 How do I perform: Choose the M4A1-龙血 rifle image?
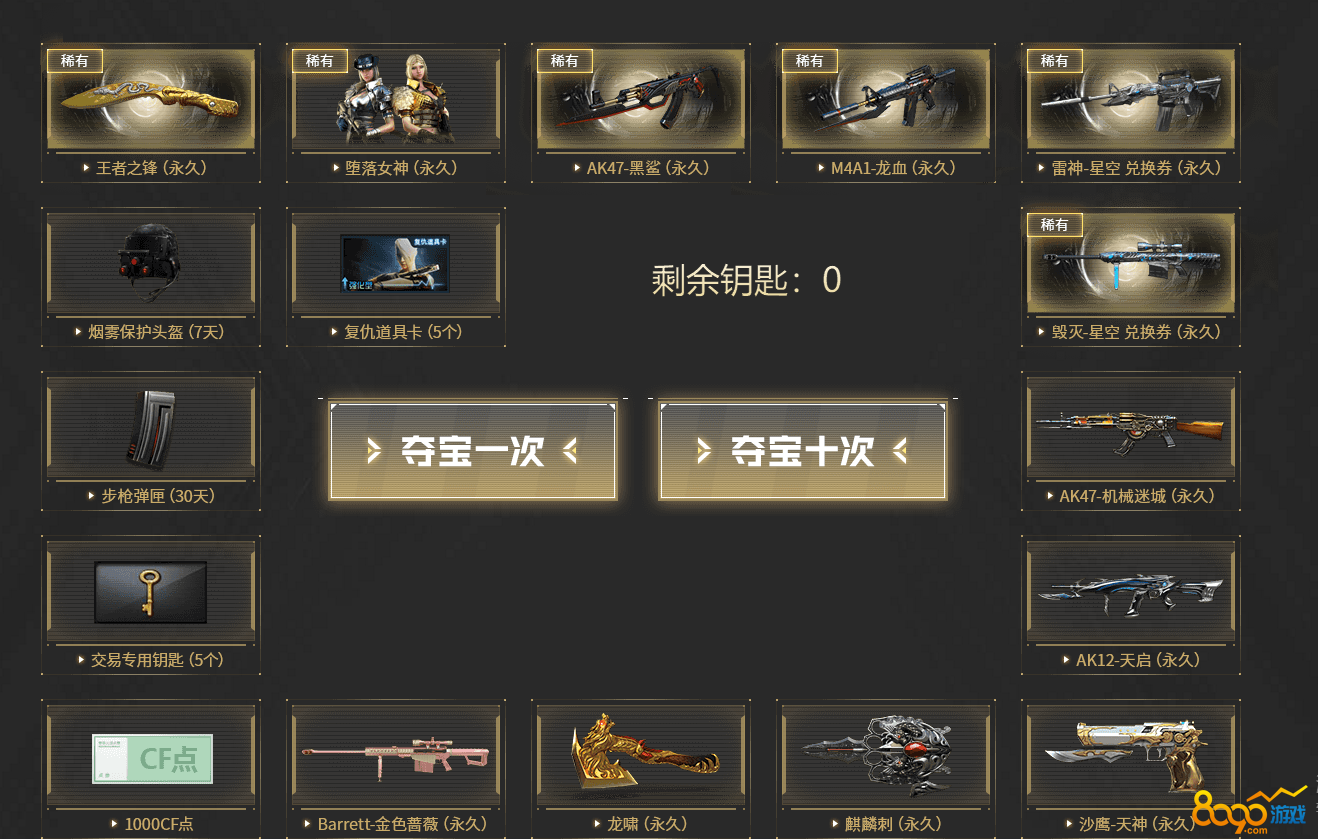pyautogui.click(x=886, y=99)
